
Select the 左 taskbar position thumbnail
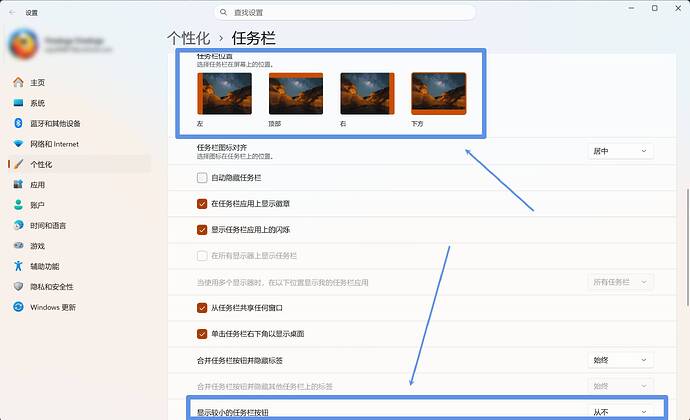tap(225, 94)
